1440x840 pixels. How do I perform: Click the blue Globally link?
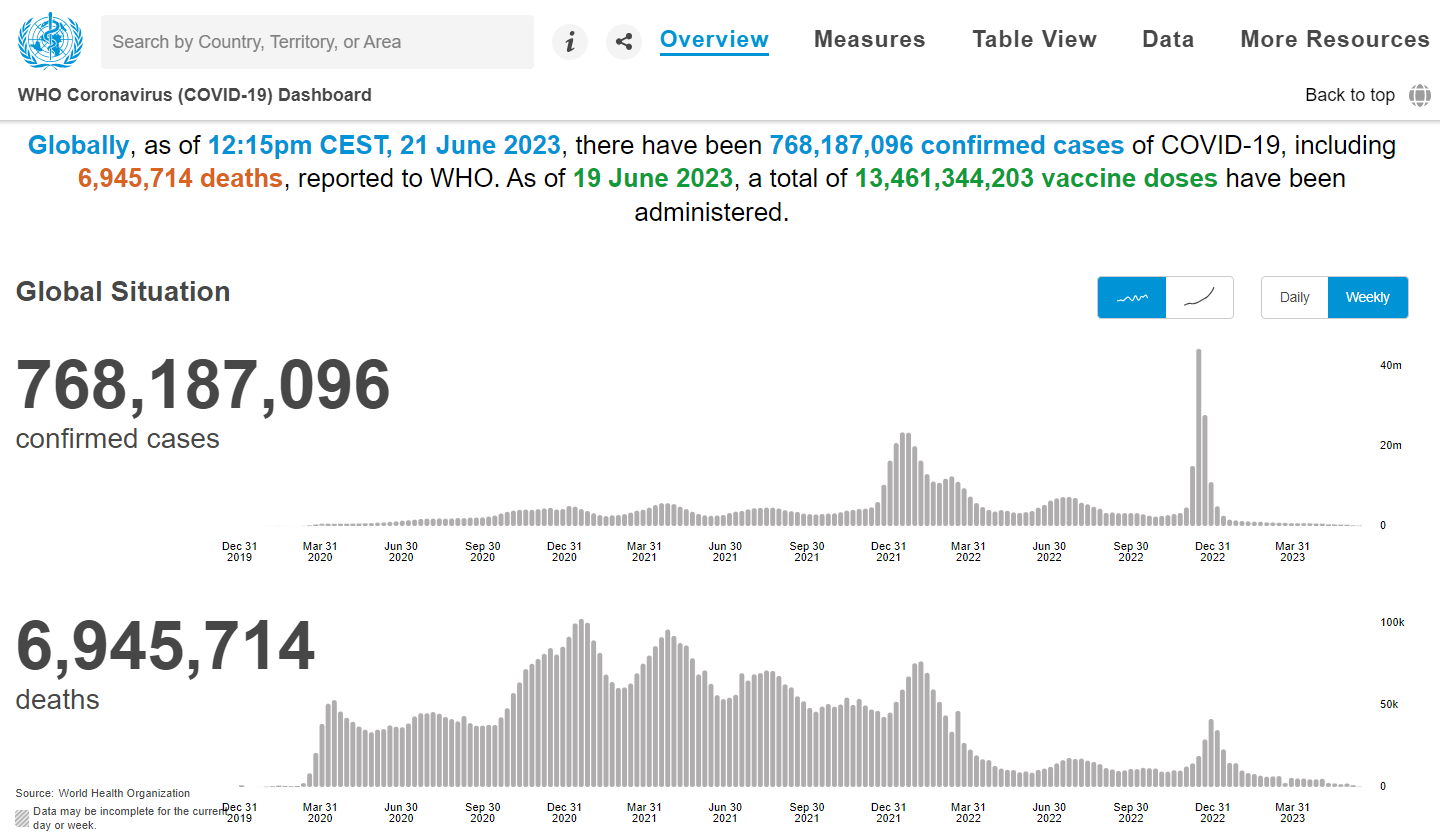click(78, 146)
